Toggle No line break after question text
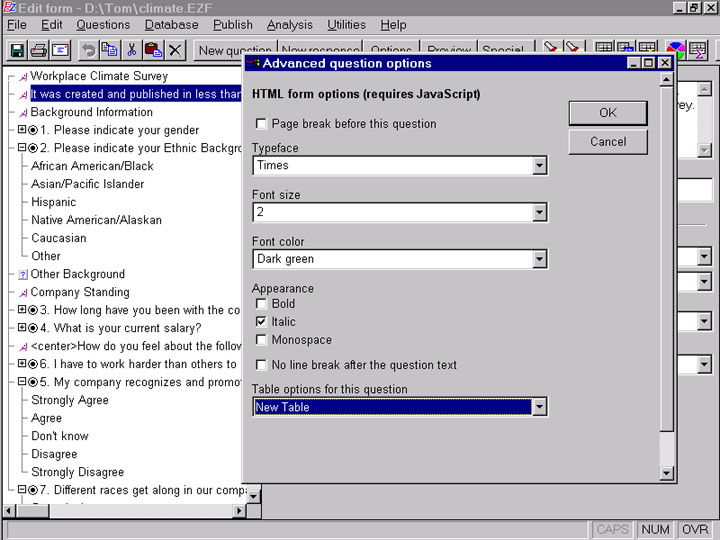Screen dimensions: 720x540 coord(261,365)
